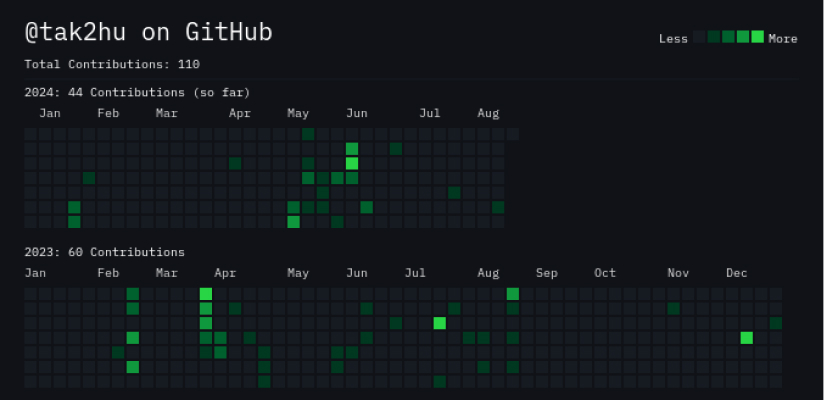Click the green August cell in 2024

[498, 207]
